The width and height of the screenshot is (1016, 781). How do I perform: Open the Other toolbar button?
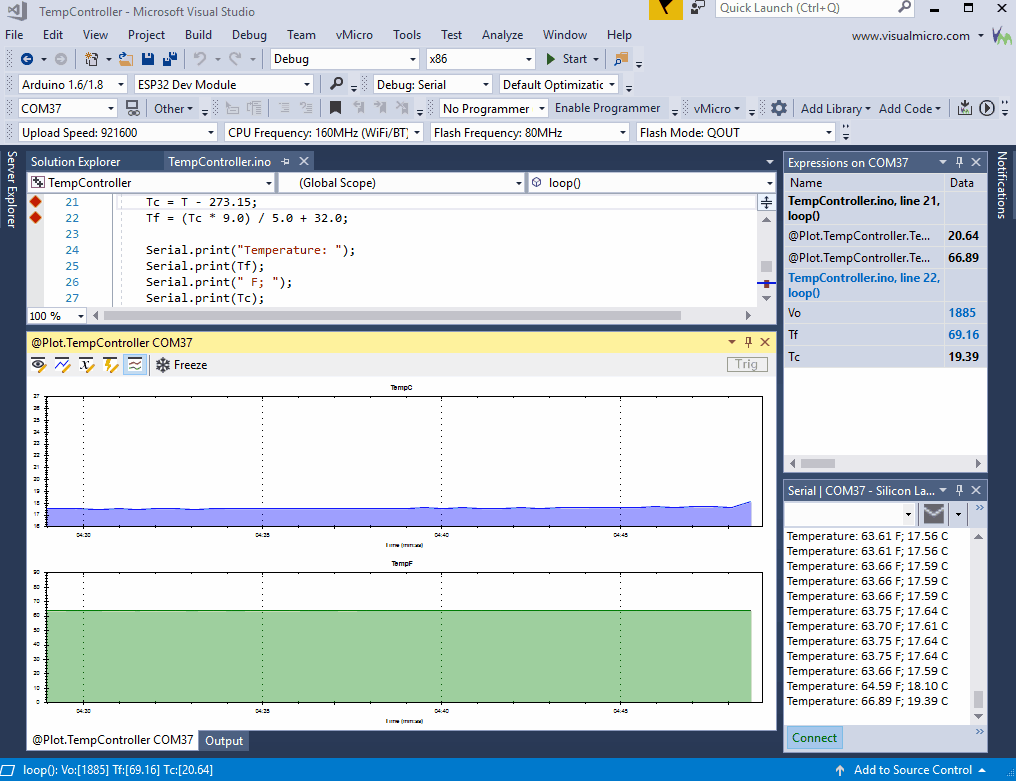click(173, 108)
